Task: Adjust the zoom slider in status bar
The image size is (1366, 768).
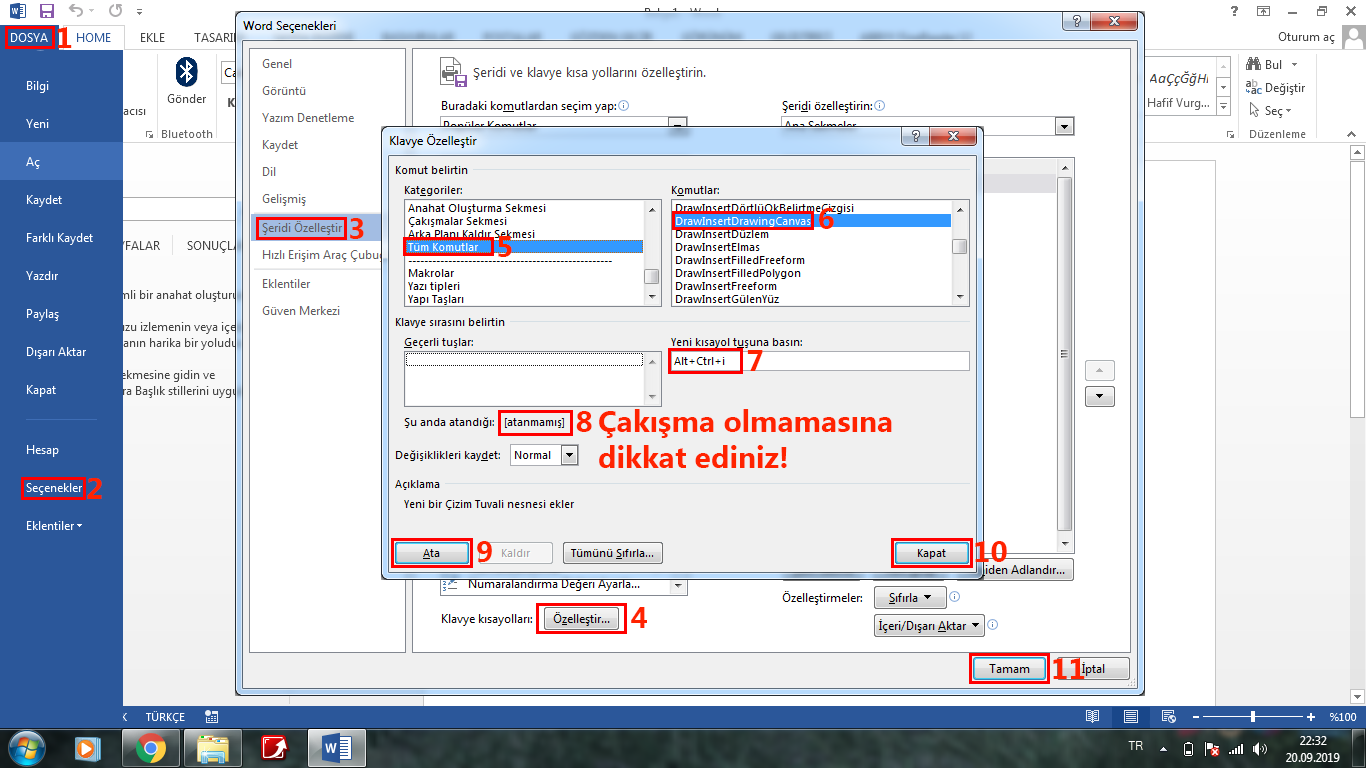Action: pyautogui.click(x=1253, y=717)
